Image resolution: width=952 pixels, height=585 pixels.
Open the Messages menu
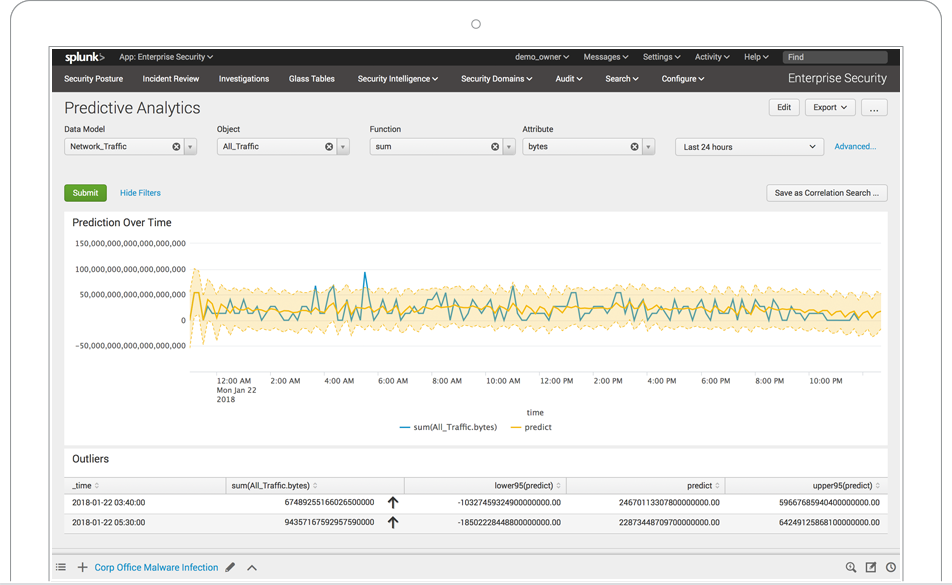click(606, 57)
